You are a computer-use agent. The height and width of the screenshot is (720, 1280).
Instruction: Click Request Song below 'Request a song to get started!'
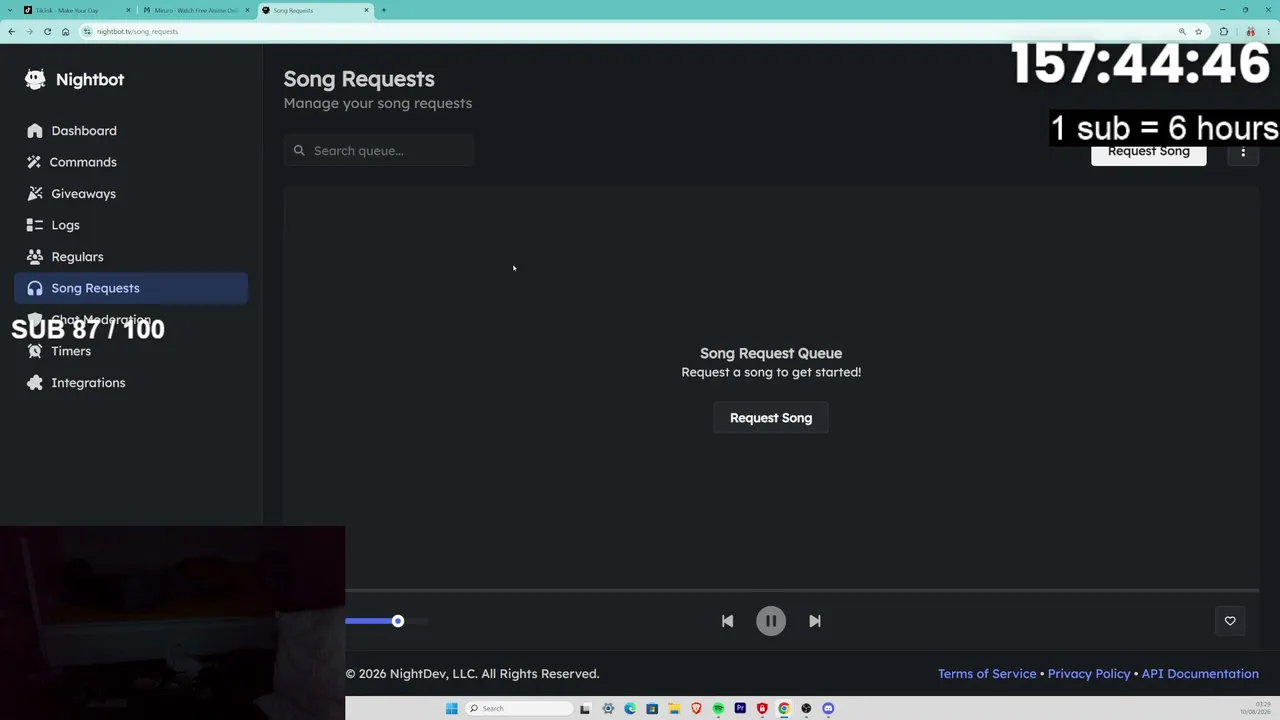coord(771,418)
